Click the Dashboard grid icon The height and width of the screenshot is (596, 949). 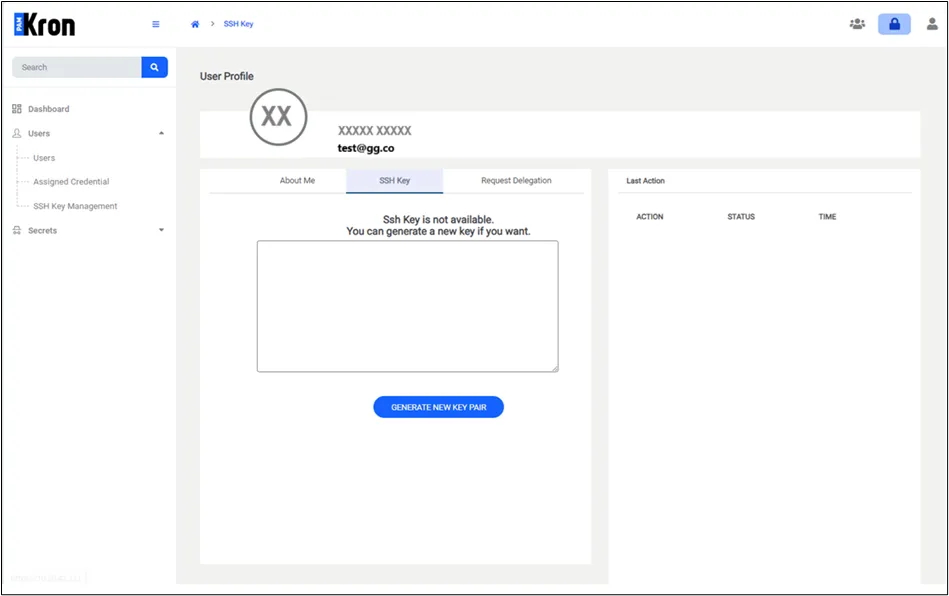17,109
